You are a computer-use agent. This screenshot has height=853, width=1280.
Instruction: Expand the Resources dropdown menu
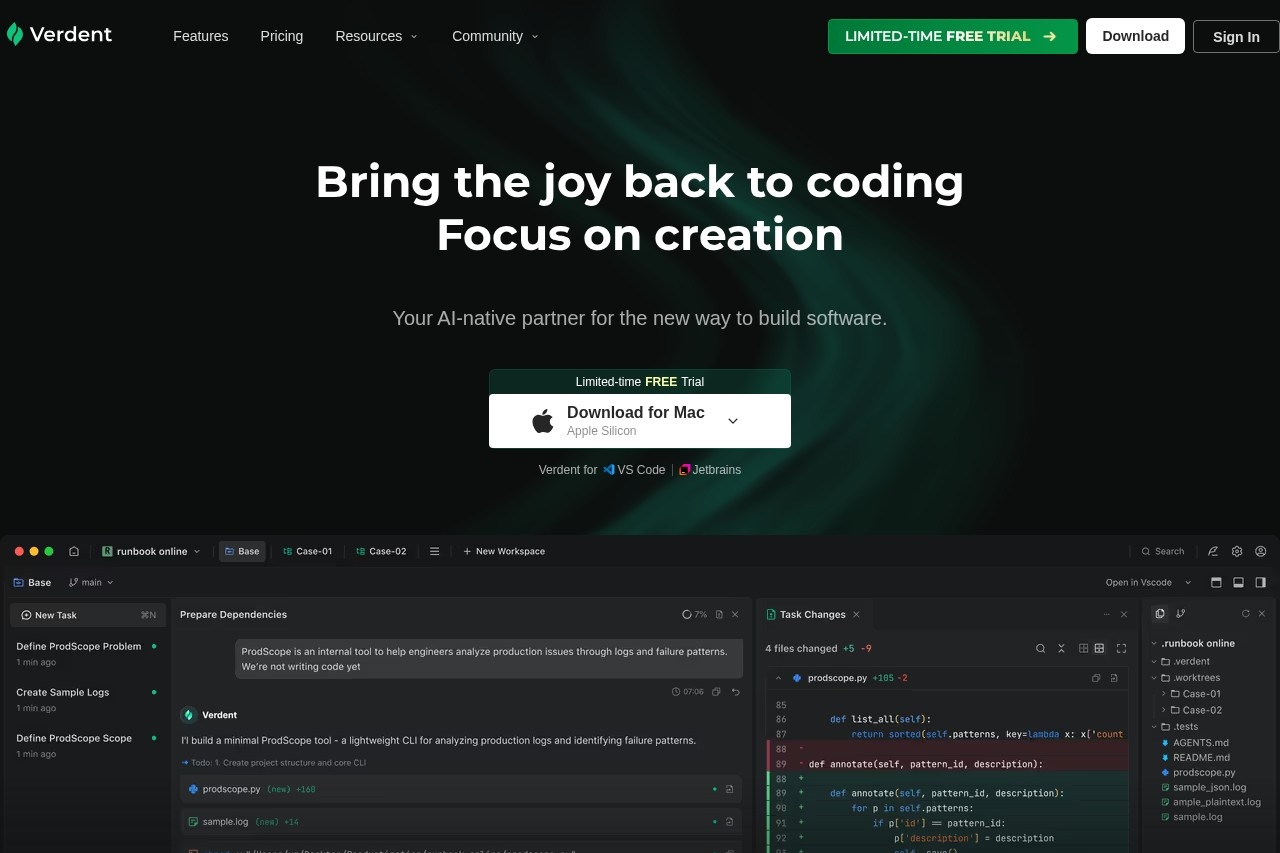click(377, 36)
